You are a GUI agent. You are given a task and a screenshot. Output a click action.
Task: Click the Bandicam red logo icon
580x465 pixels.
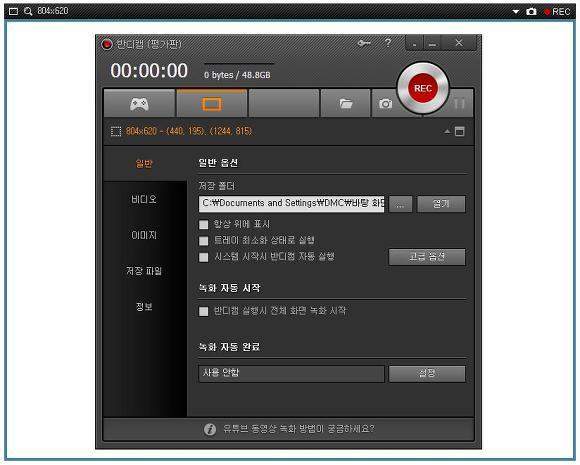[x=107, y=44]
